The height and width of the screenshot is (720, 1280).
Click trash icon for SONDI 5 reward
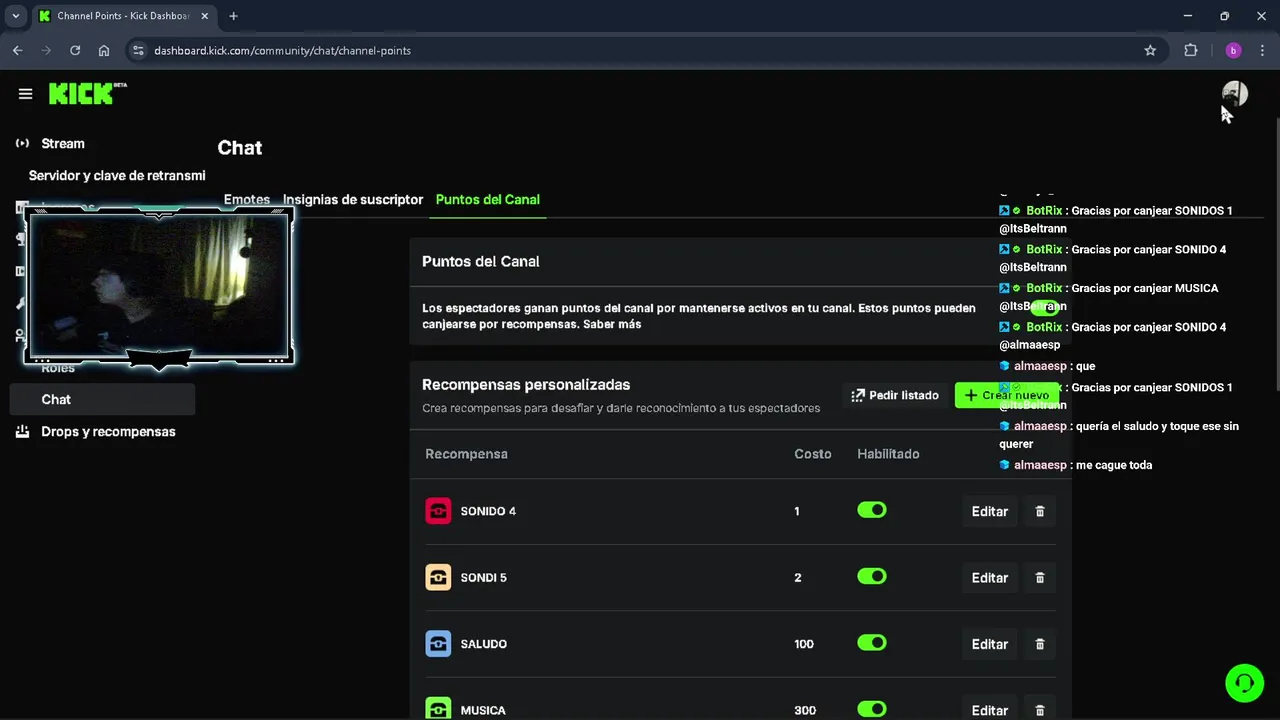coord(1040,578)
